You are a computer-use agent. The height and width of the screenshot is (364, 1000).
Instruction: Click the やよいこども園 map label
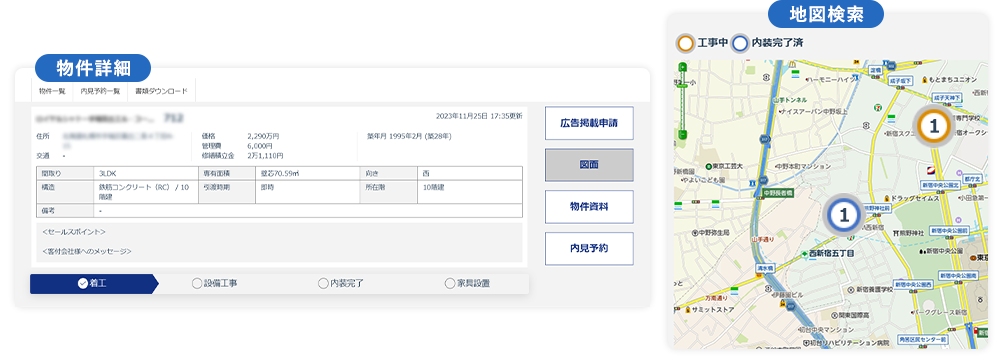[x=703, y=180]
